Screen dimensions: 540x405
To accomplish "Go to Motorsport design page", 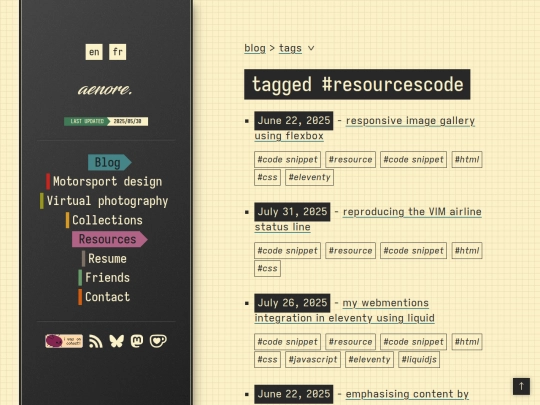I will pyautogui.click(x=104, y=181).
